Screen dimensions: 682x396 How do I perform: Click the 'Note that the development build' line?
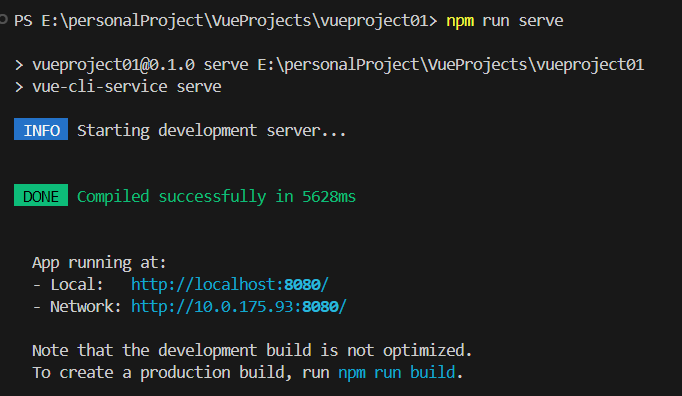[x=252, y=350]
